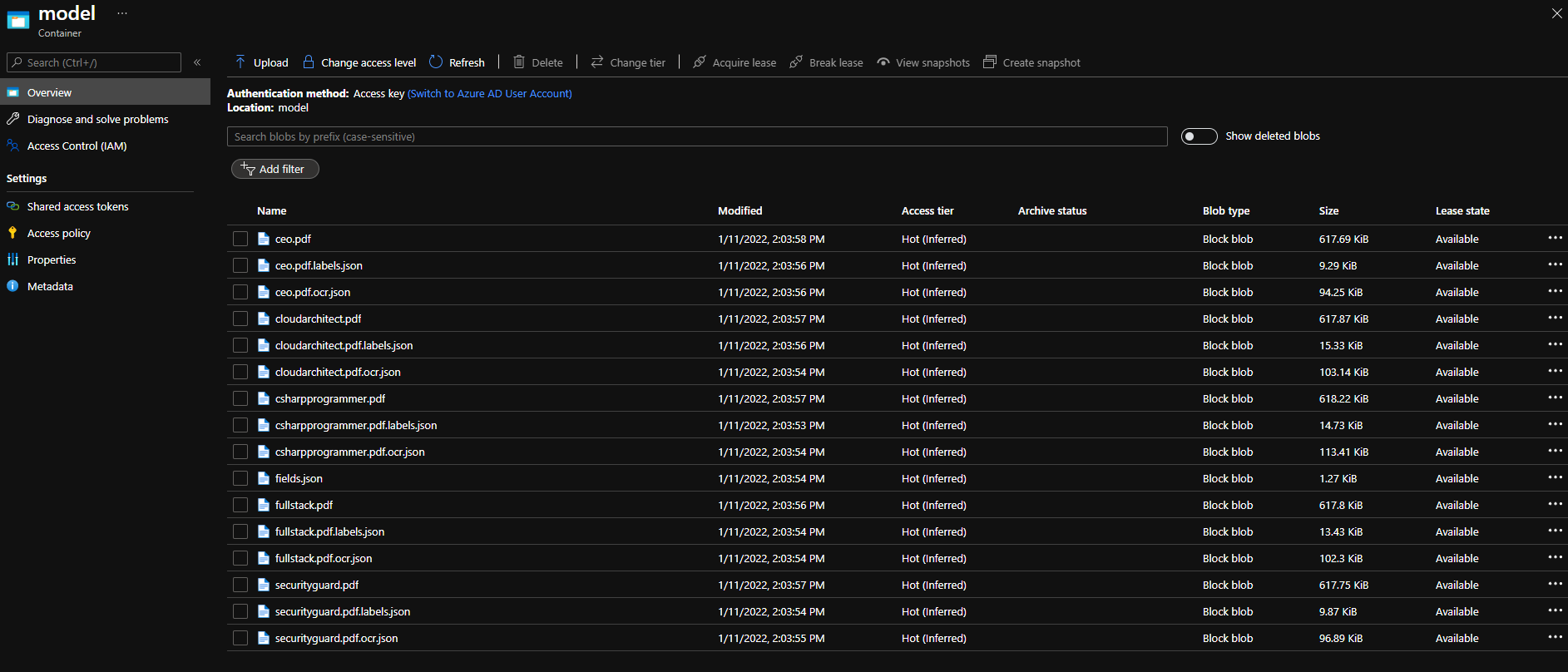Image resolution: width=1568 pixels, height=672 pixels.
Task: Click the Refresh circular arrow icon
Action: (436, 62)
